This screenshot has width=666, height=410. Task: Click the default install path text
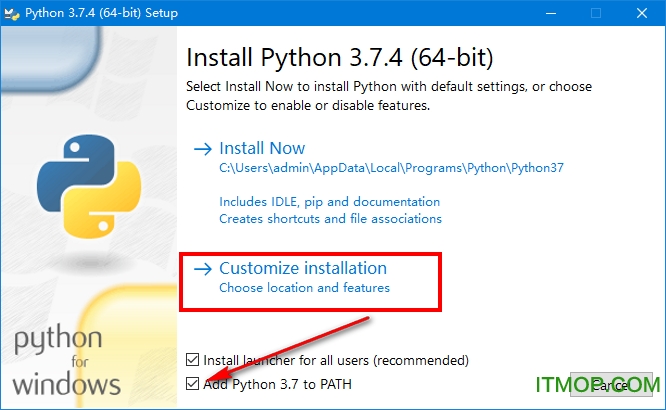(x=391, y=168)
